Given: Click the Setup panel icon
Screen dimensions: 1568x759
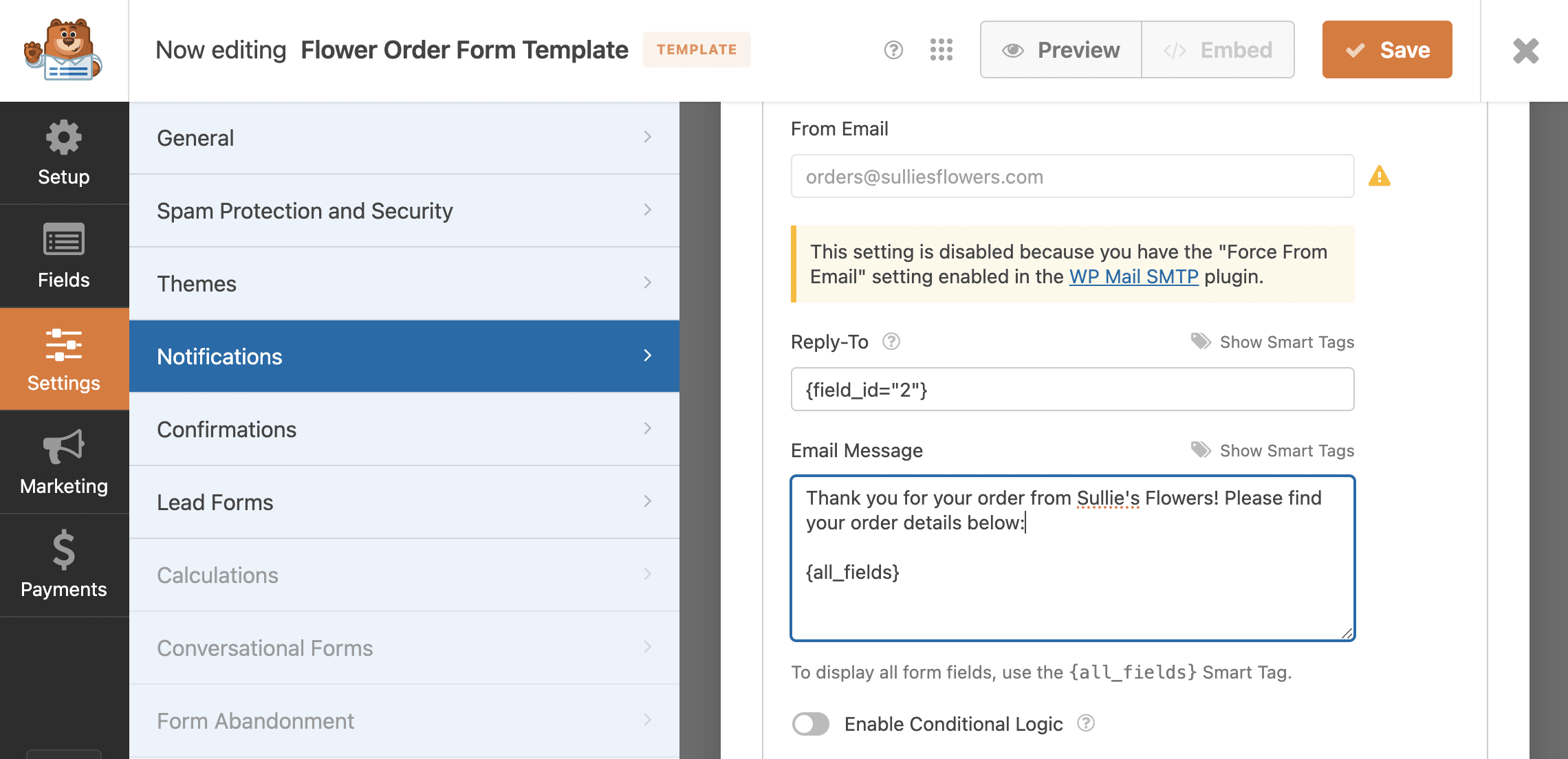Looking at the screenshot, I should pyautogui.click(x=63, y=155).
